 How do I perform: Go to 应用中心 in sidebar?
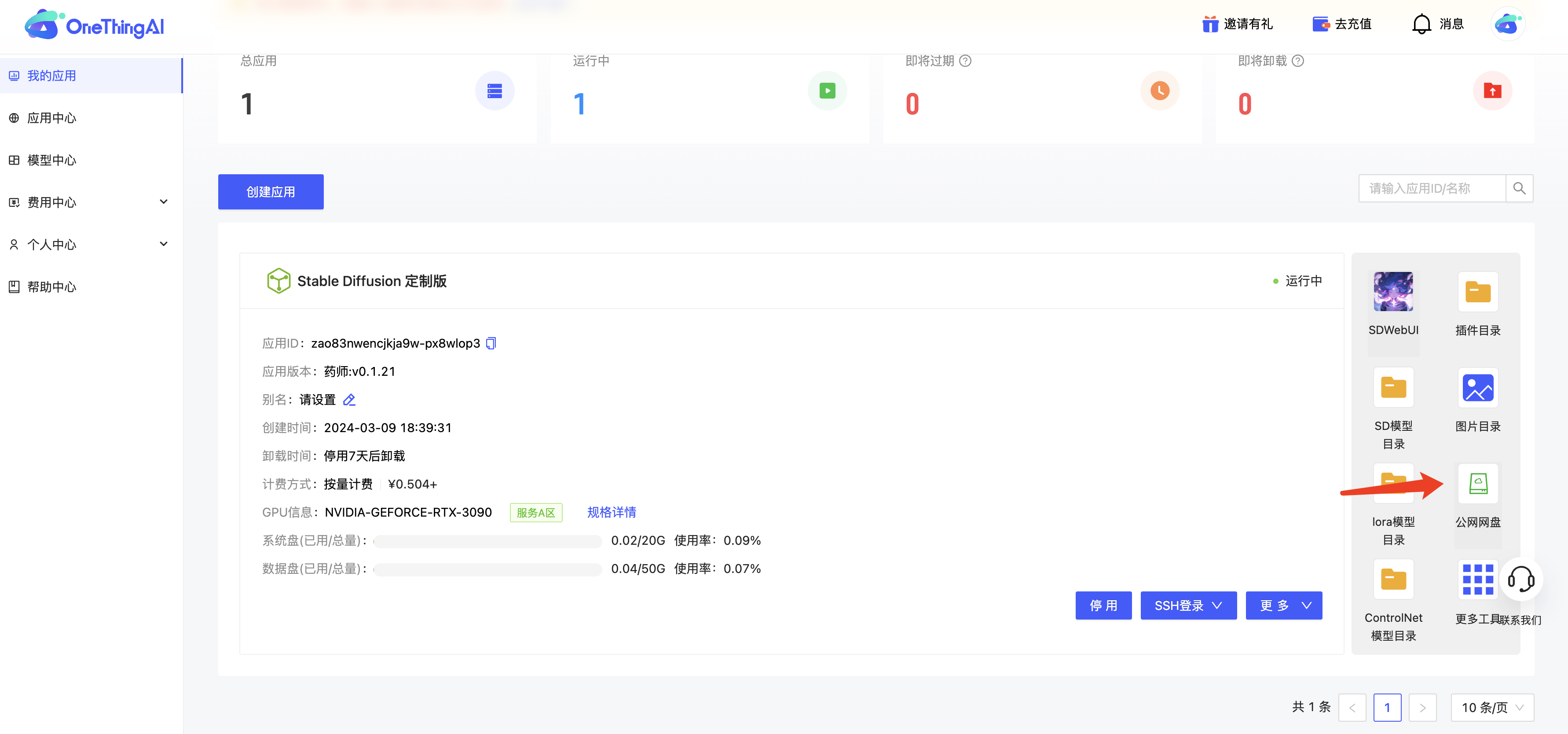[51, 118]
